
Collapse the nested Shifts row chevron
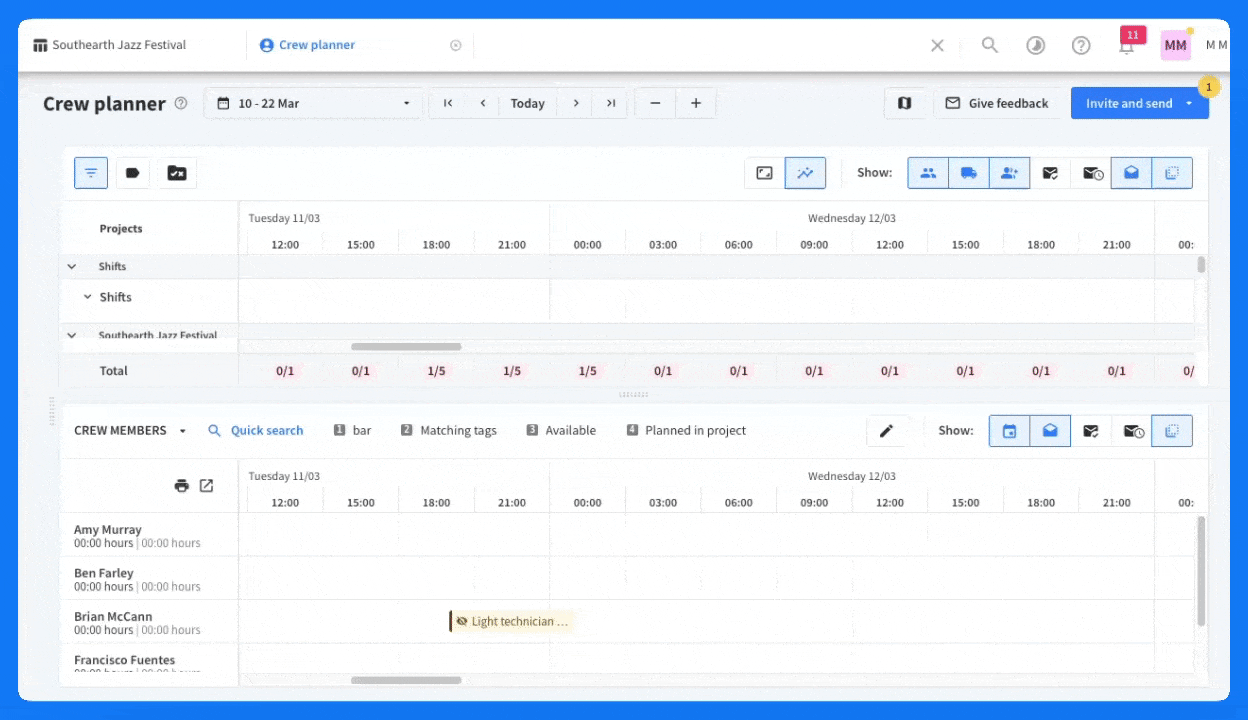[x=87, y=297]
